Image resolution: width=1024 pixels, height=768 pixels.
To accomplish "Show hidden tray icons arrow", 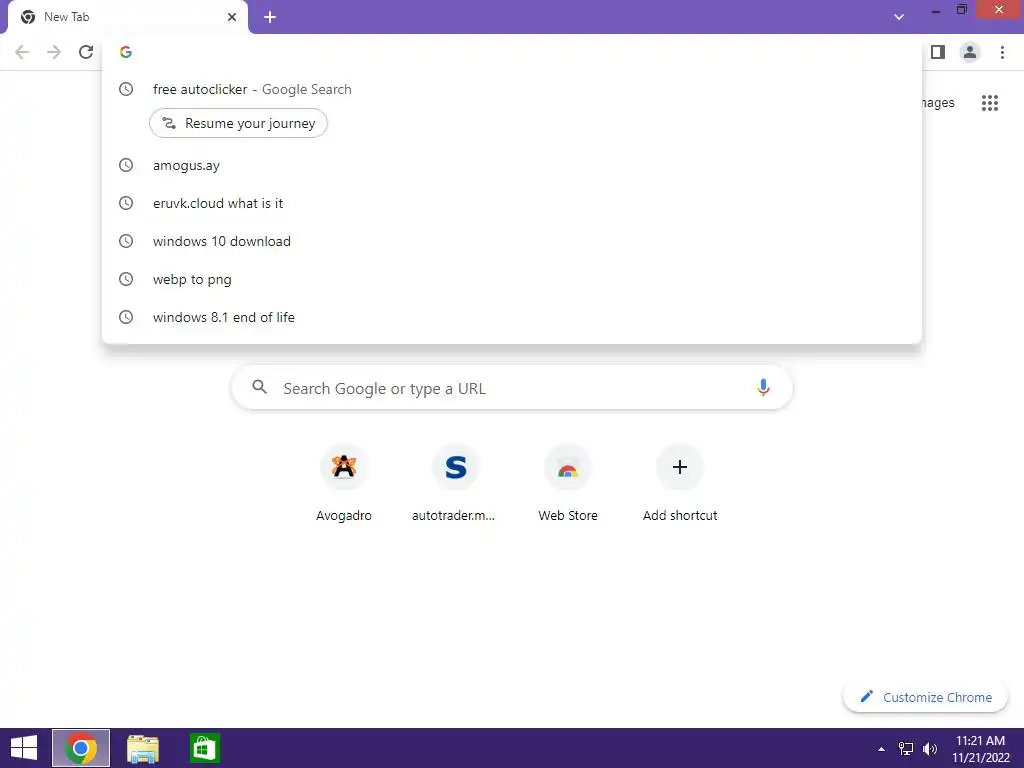I will (881, 749).
